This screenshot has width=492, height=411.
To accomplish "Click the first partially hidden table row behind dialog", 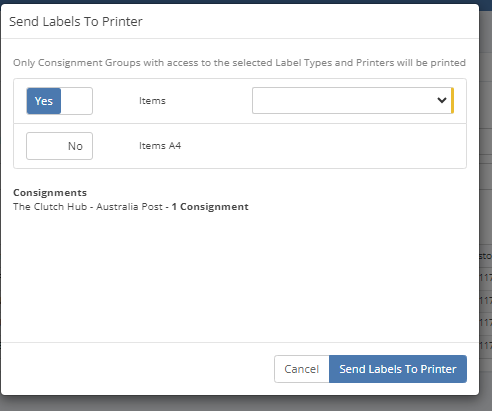I will (485, 278).
